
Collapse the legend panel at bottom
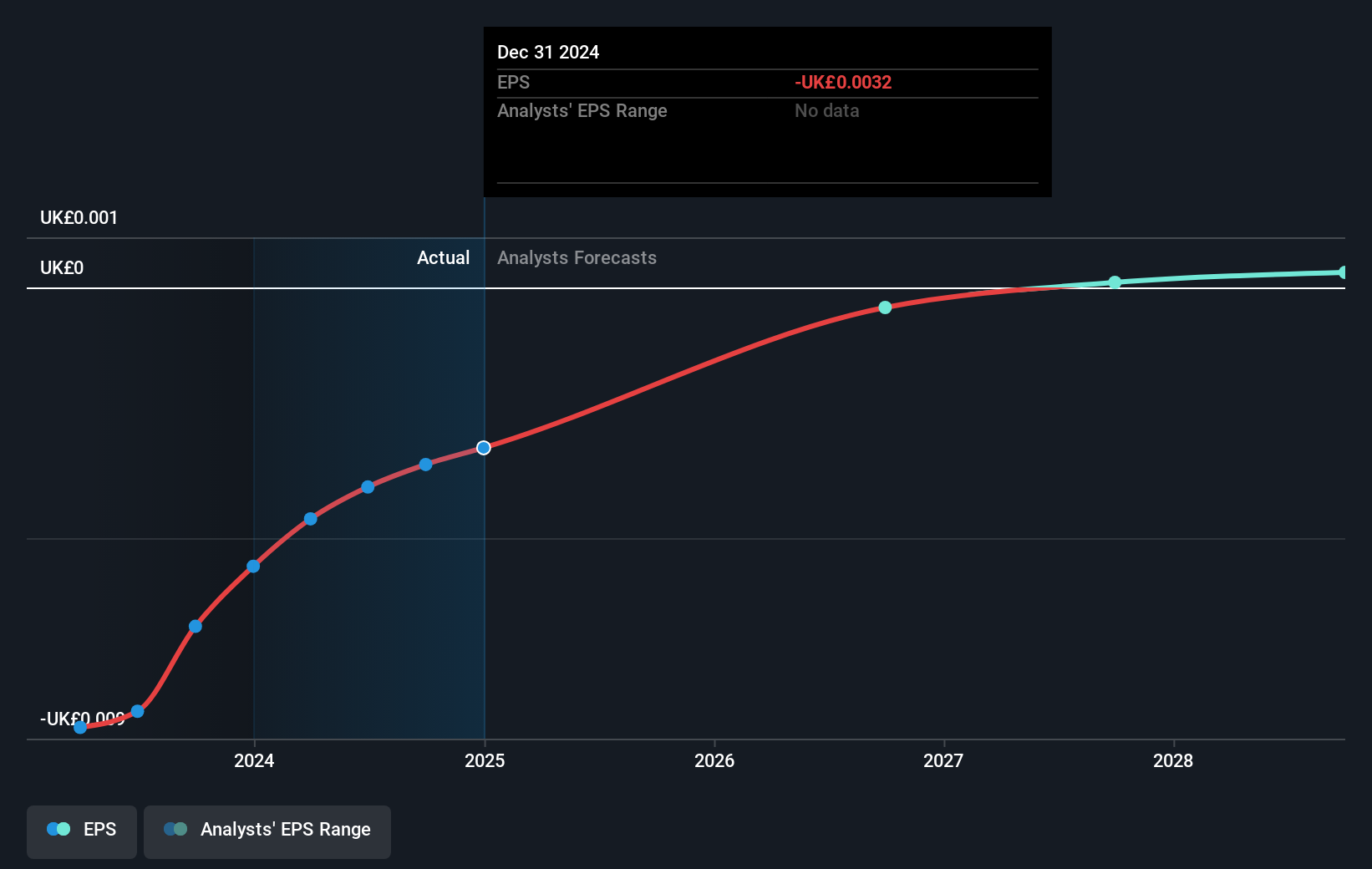pyautogui.click(x=81, y=831)
